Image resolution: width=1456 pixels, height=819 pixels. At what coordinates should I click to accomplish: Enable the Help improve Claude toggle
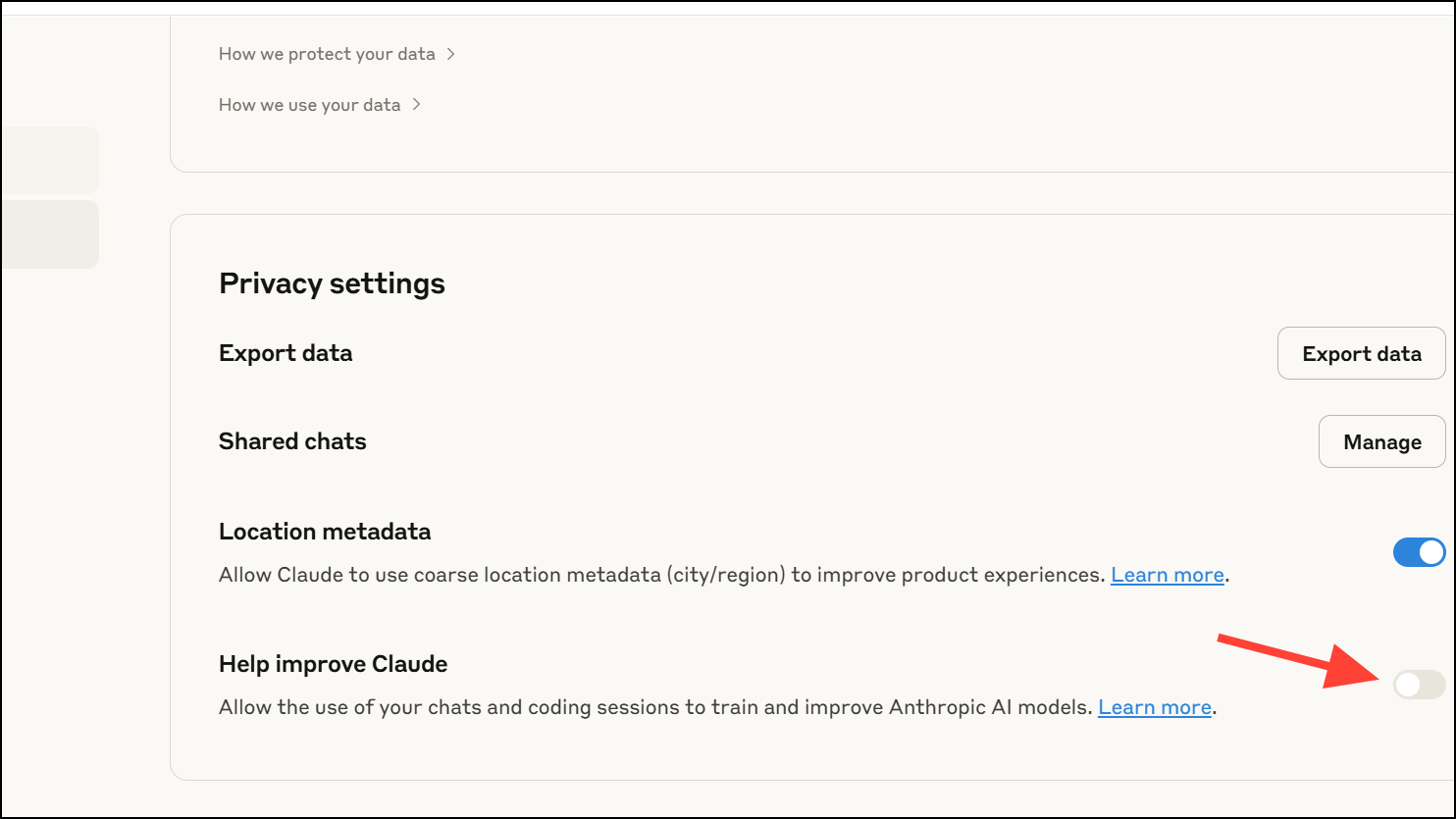tap(1419, 685)
